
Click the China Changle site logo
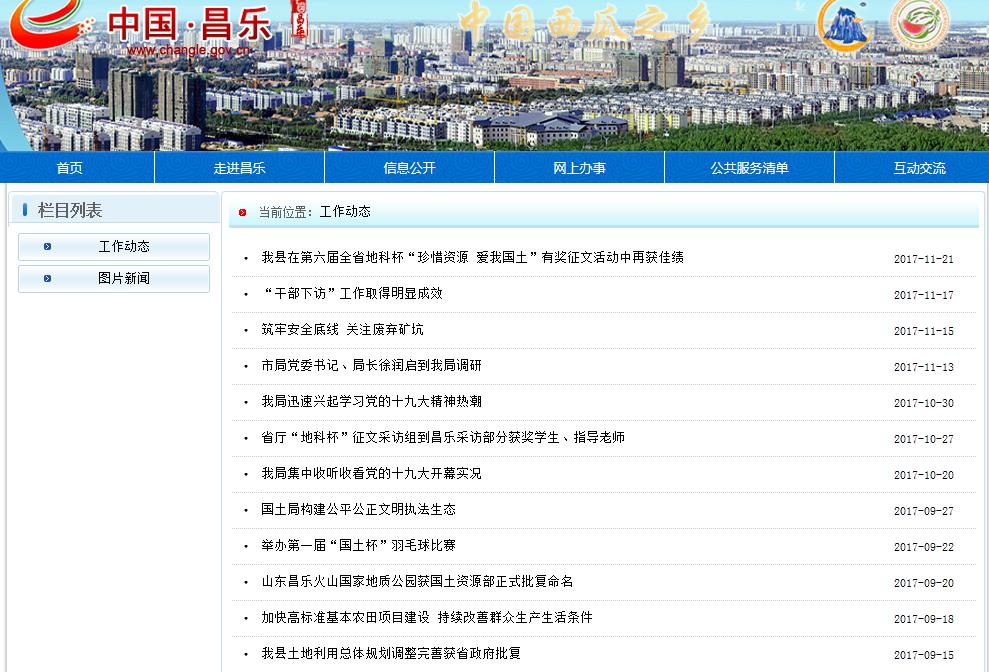click(x=150, y=23)
